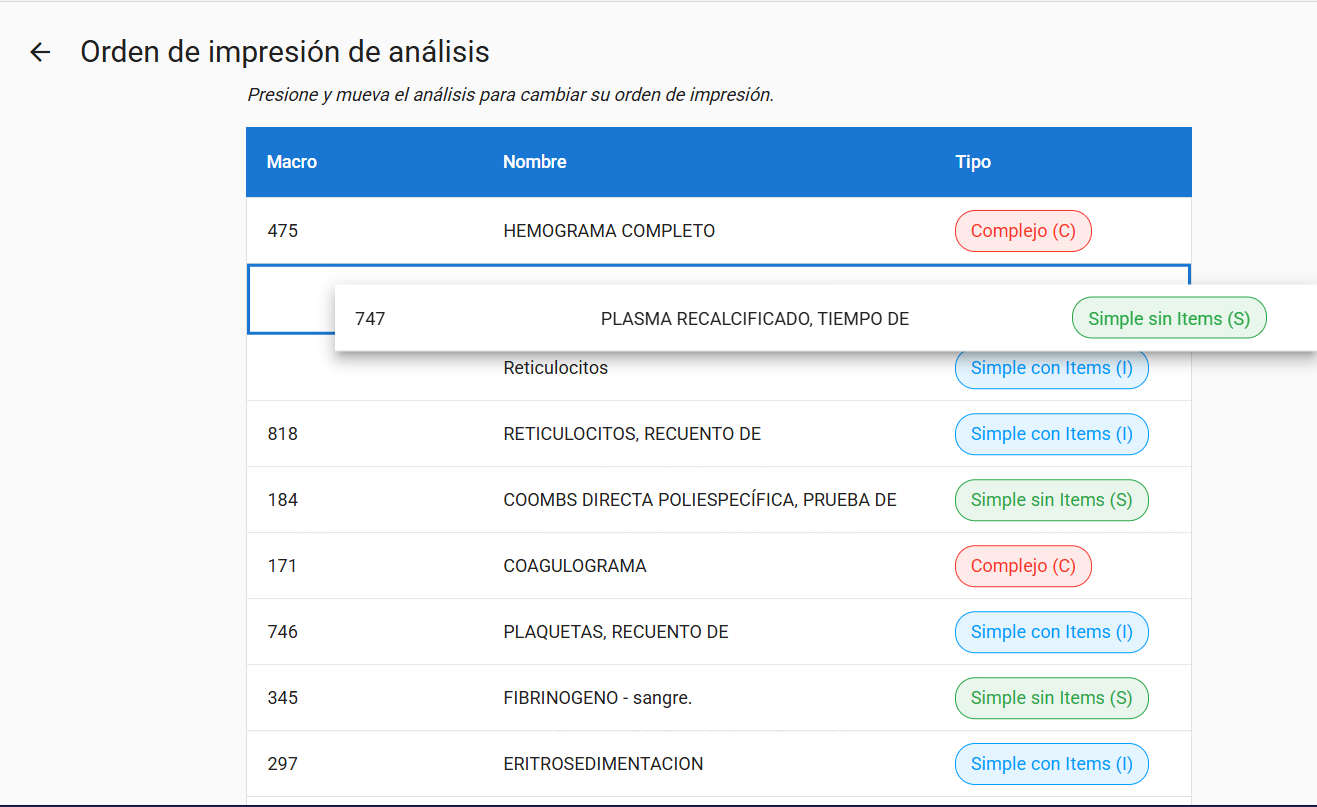Click macro number 818
The width and height of the screenshot is (1317, 807).
[283, 434]
